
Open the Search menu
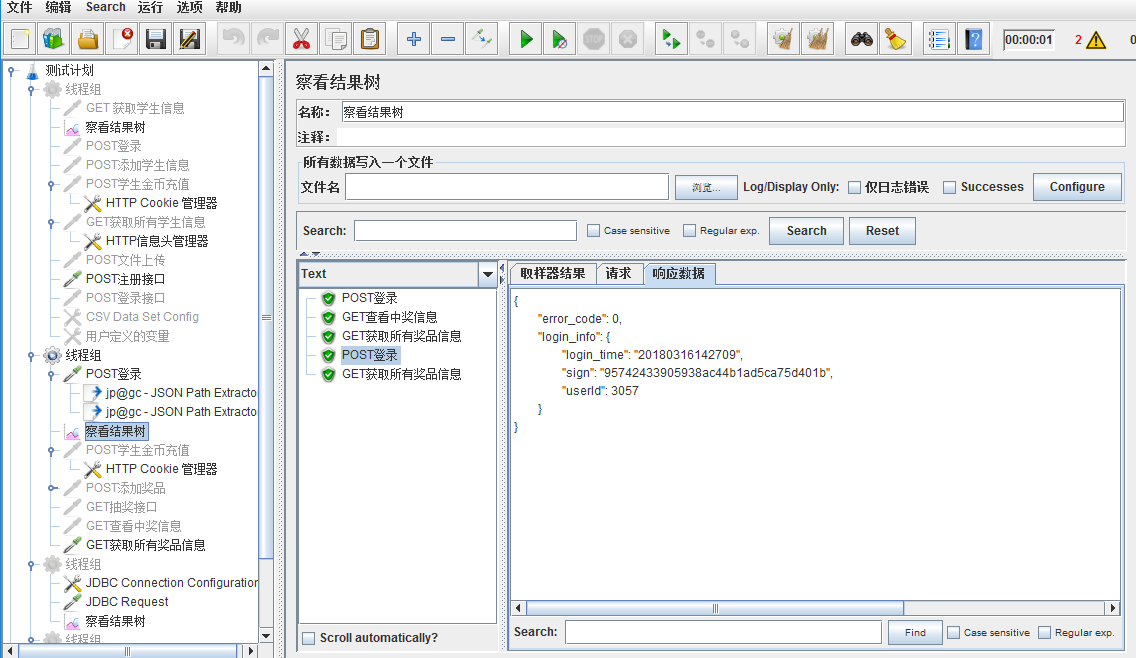106,7
